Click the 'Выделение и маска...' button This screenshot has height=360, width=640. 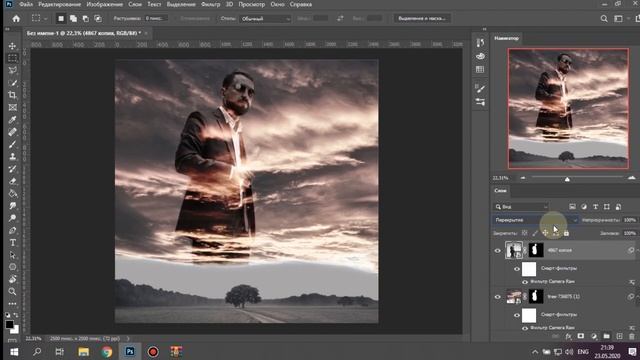422,18
